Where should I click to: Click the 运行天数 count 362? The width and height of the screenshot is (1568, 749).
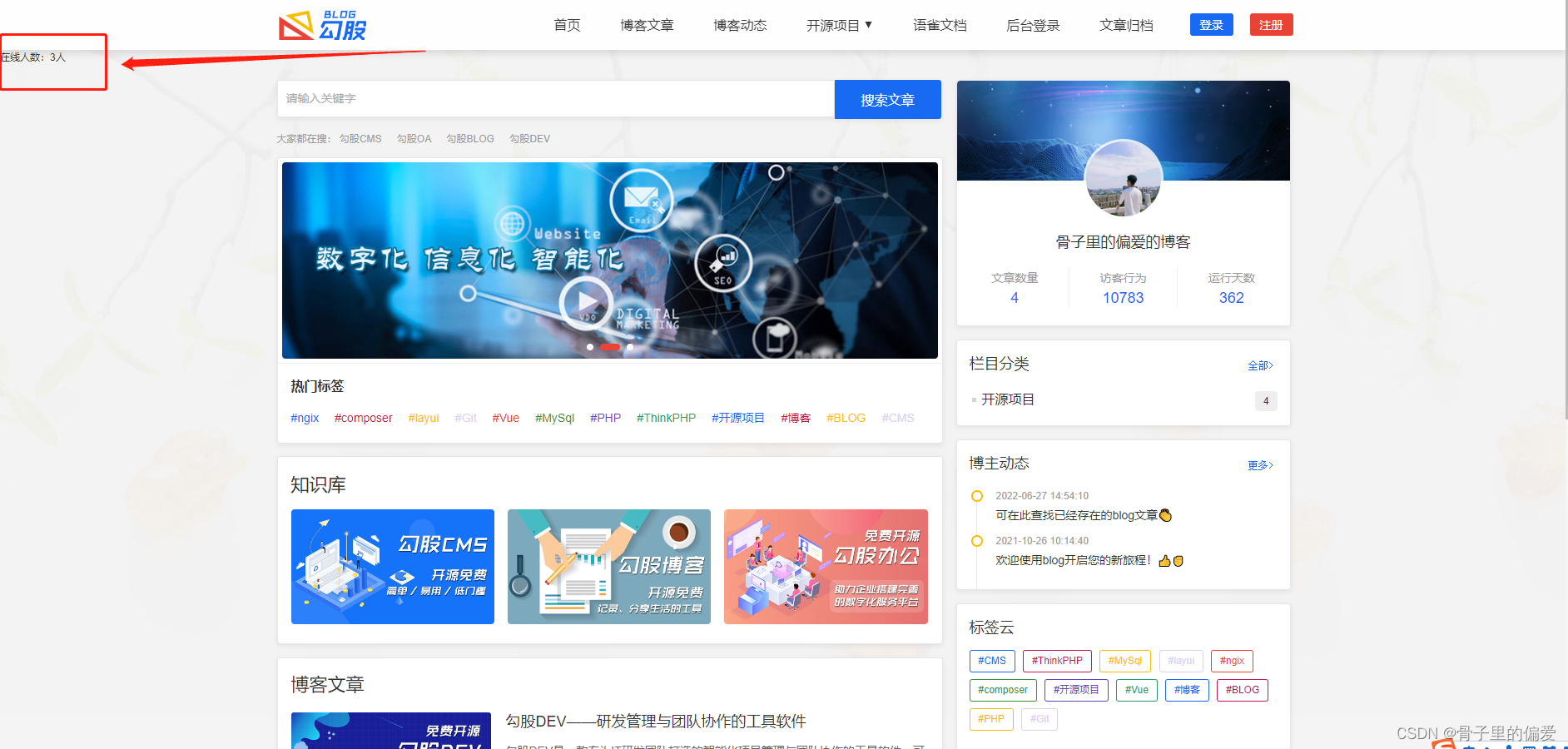coord(1231,298)
